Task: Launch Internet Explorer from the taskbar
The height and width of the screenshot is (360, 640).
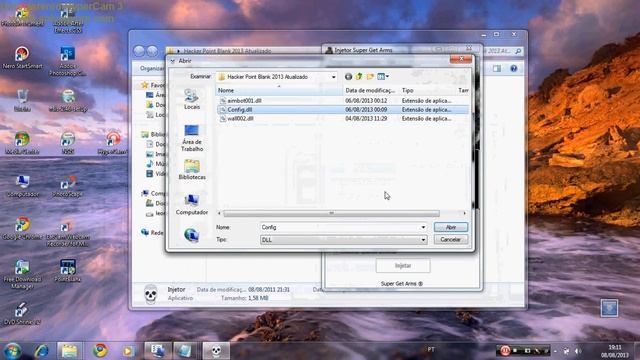Action: click(41, 351)
